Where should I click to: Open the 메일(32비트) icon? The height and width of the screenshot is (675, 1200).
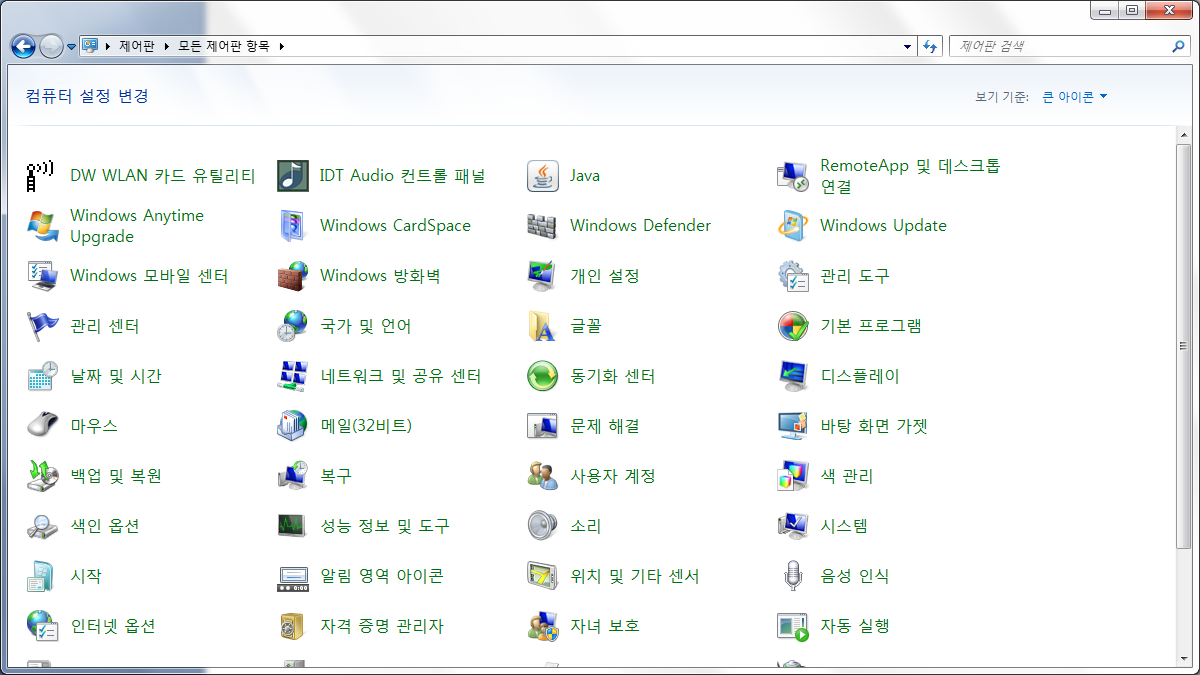click(x=293, y=426)
